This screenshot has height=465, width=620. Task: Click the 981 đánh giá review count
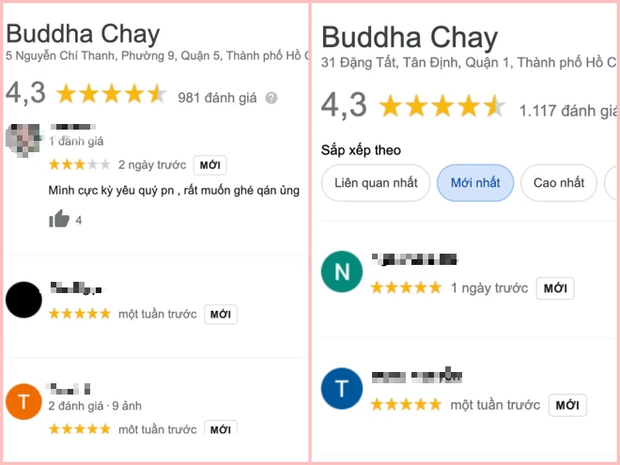coord(217,98)
